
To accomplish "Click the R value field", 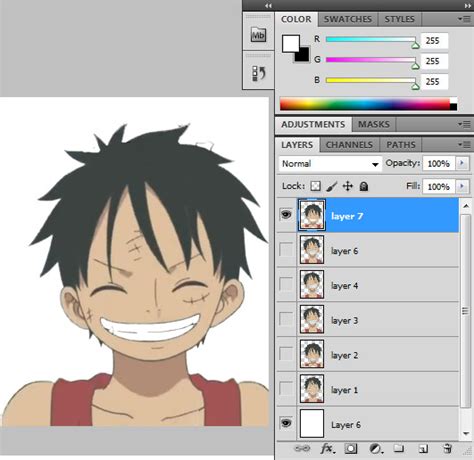I will 434,41.
